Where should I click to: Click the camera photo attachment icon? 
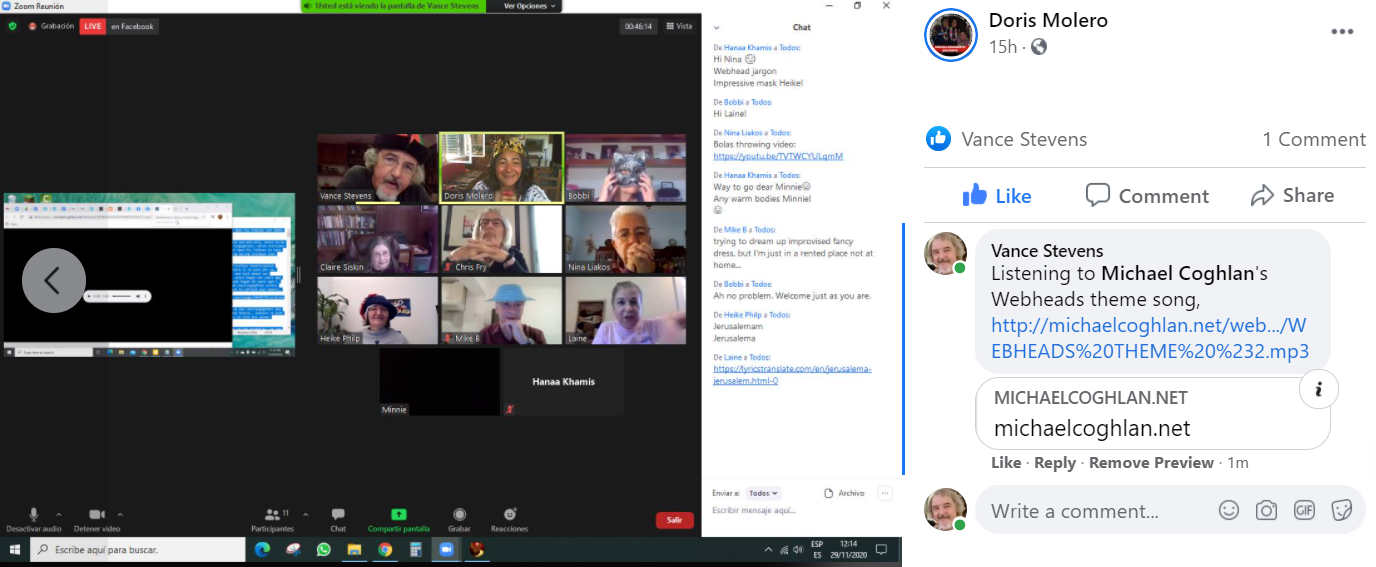coord(1266,510)
